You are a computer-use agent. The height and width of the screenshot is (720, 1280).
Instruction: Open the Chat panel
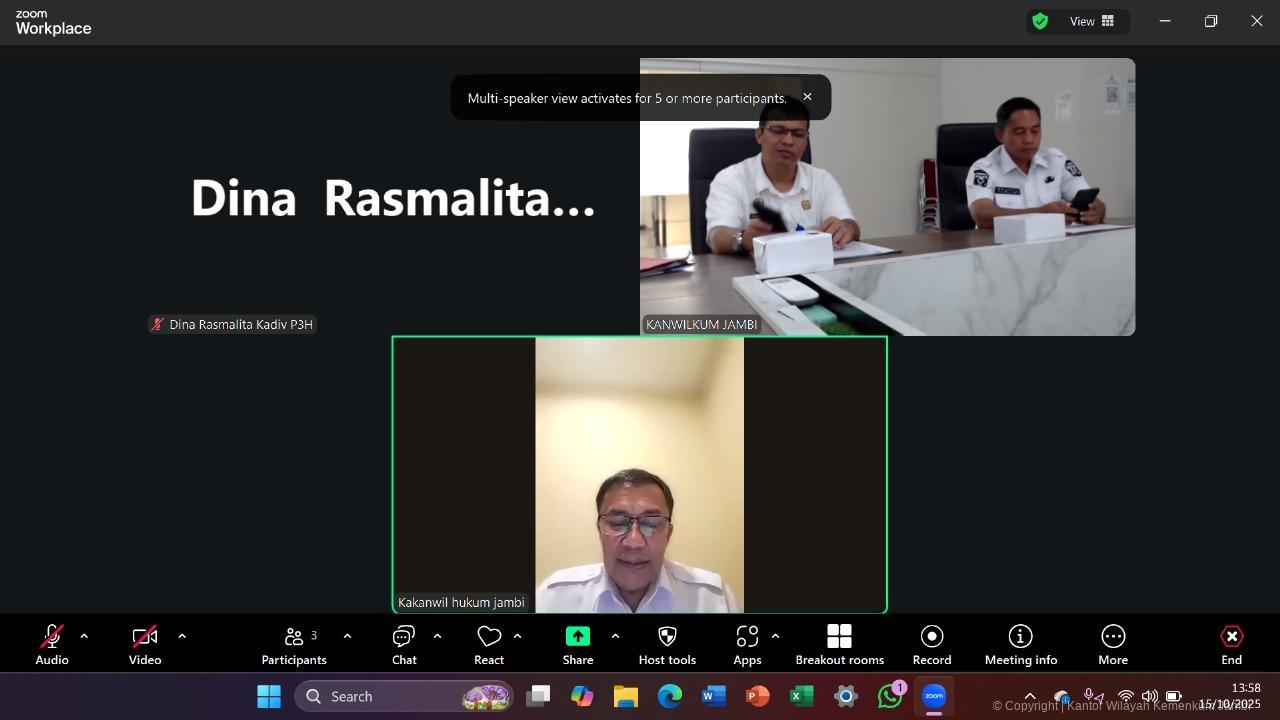(x=404, y=645)
